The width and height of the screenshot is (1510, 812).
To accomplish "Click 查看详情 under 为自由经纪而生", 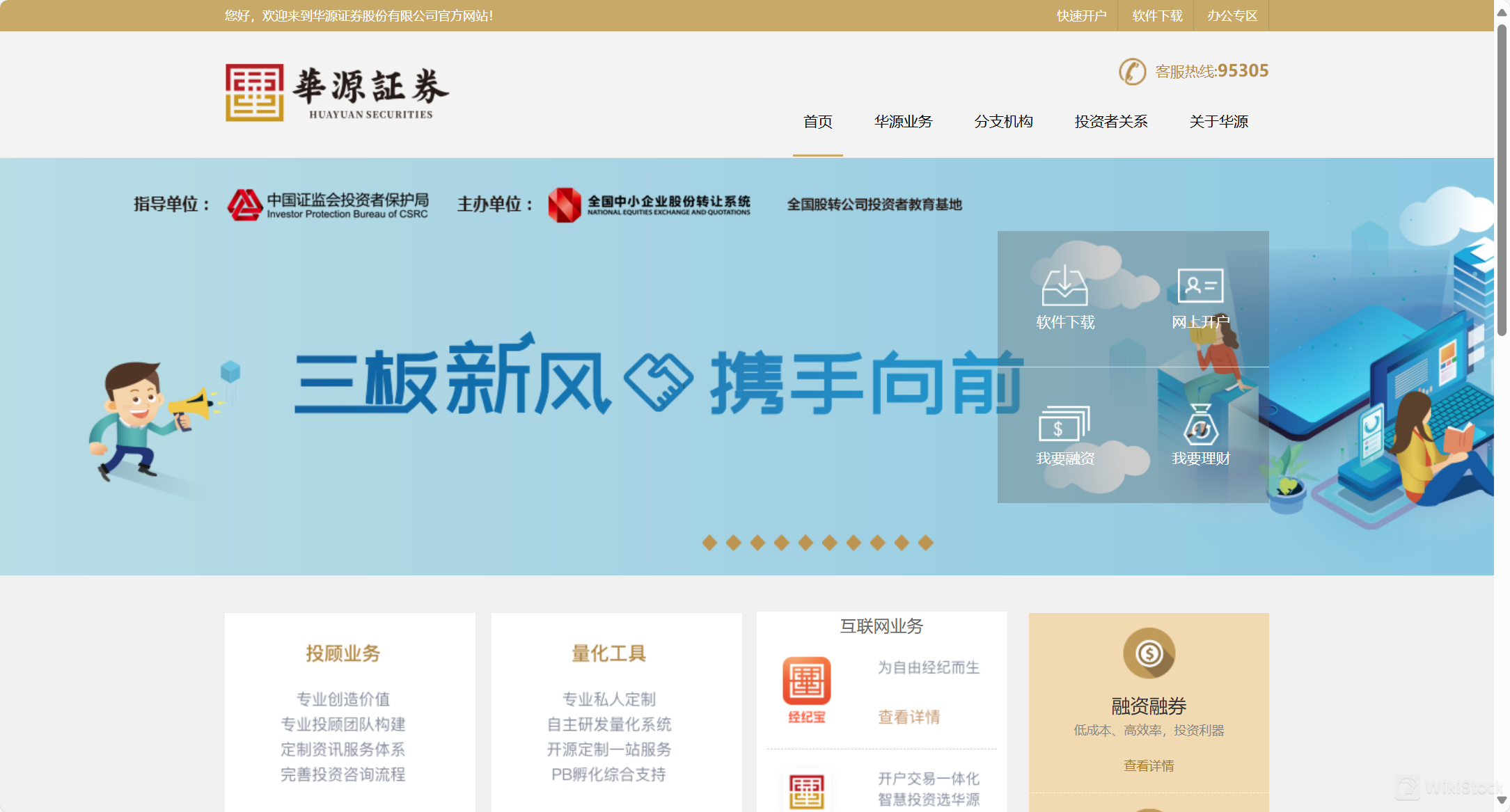I will [x=909, y=717].
